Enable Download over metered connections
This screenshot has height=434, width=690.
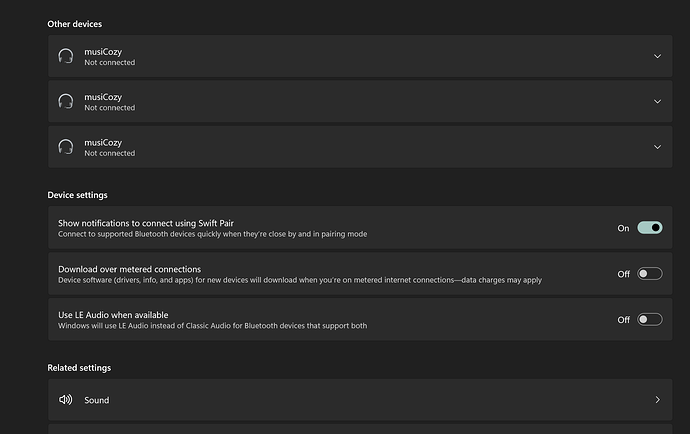649,274
